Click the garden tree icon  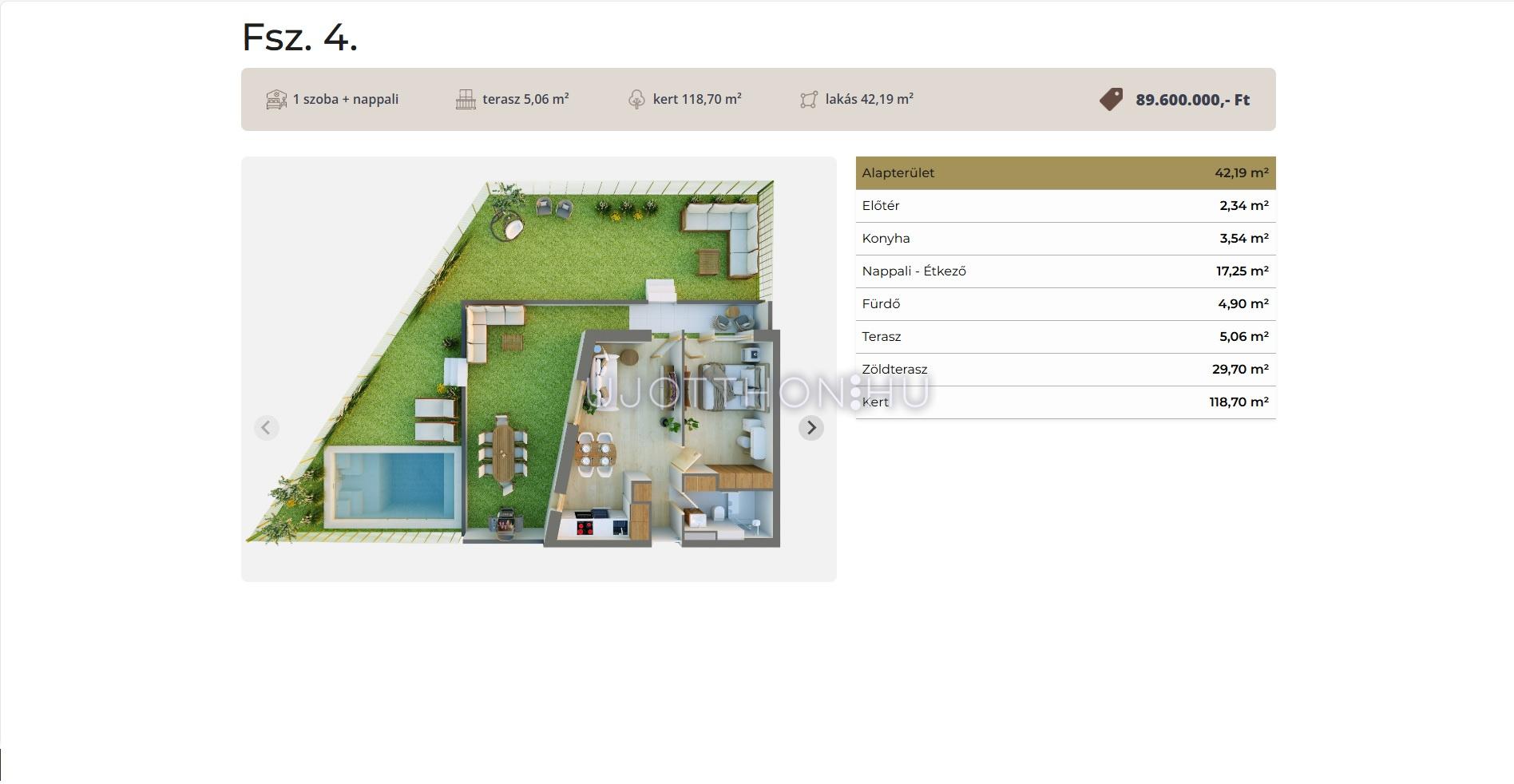(636, 100)
